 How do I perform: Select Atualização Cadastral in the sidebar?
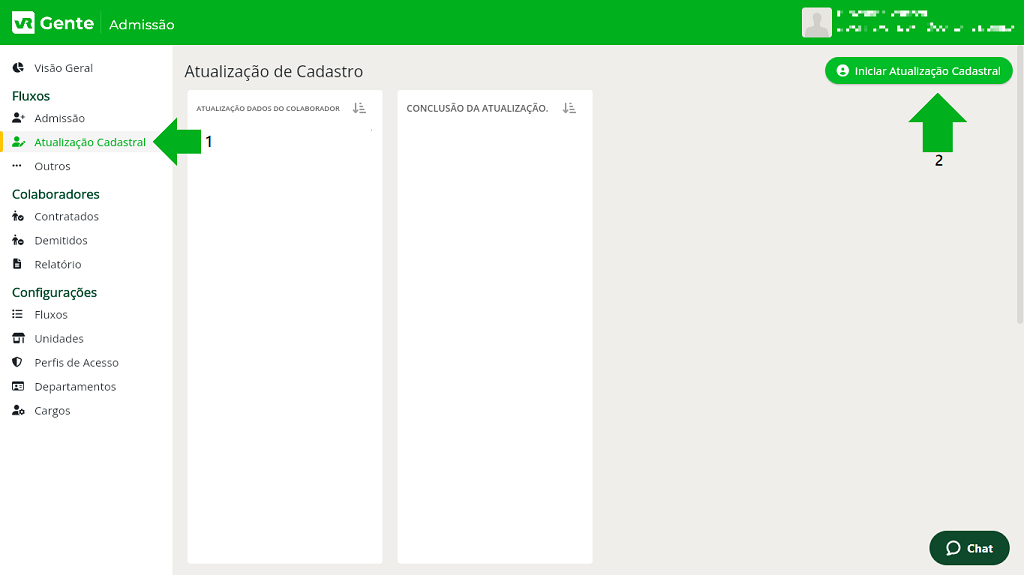[x=90, y=142]
